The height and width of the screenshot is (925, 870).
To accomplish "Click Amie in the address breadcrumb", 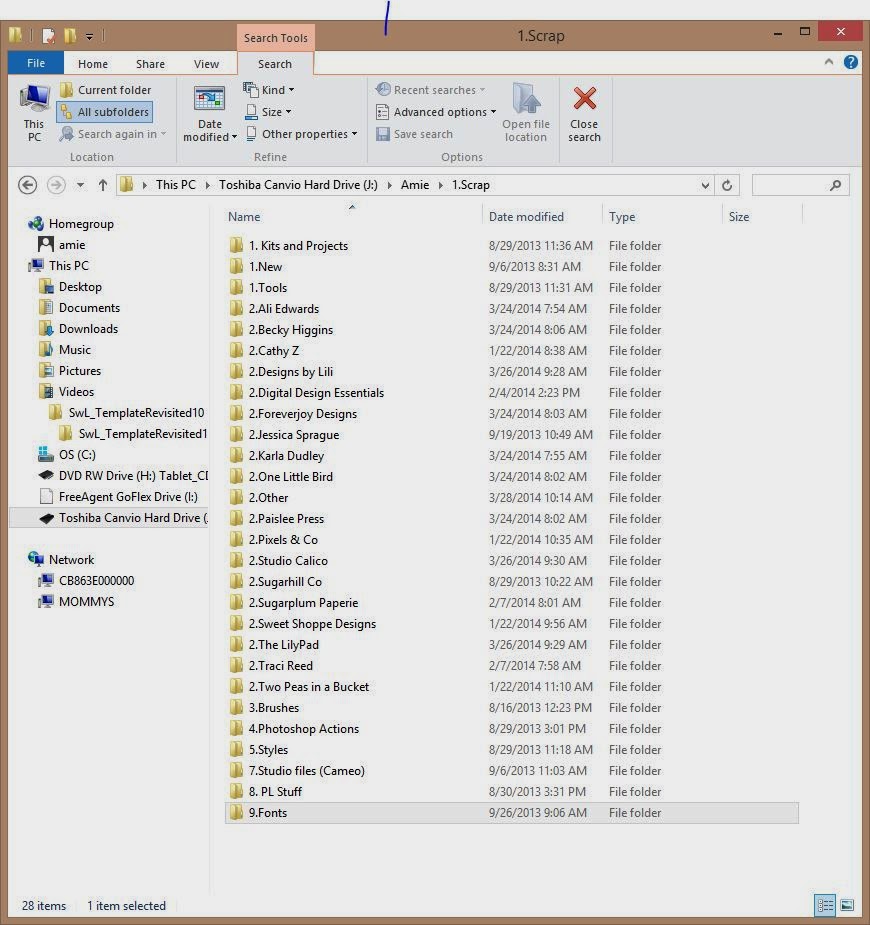I will pos(415,185).
